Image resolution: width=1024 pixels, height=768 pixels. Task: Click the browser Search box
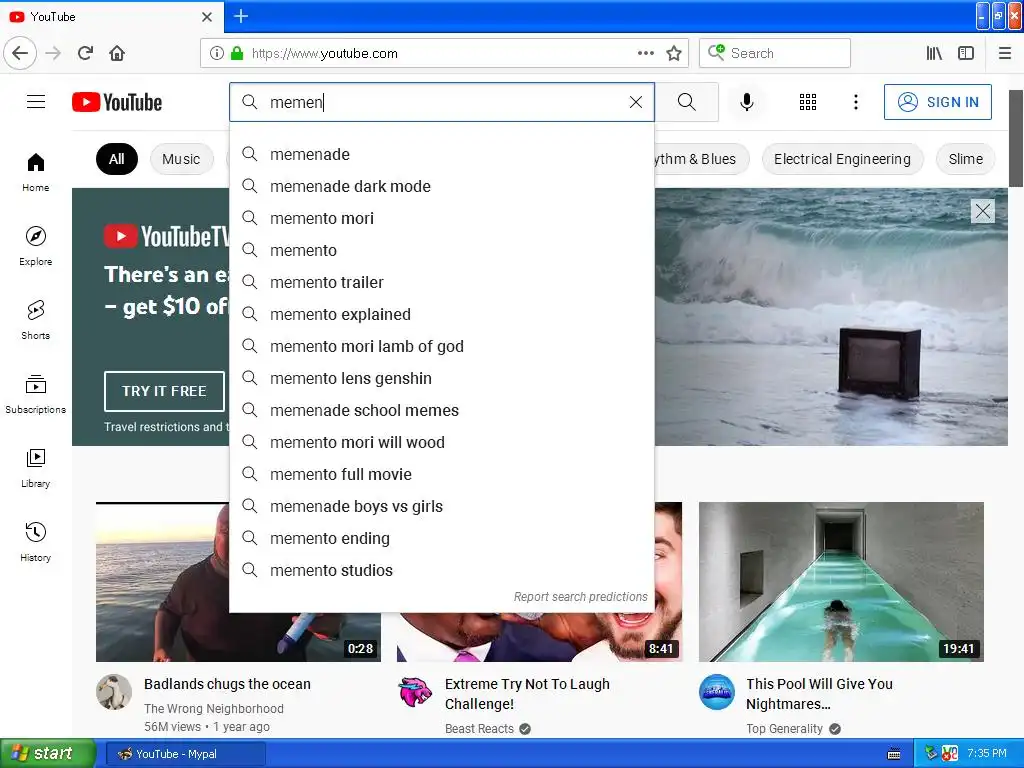point(775,53)
